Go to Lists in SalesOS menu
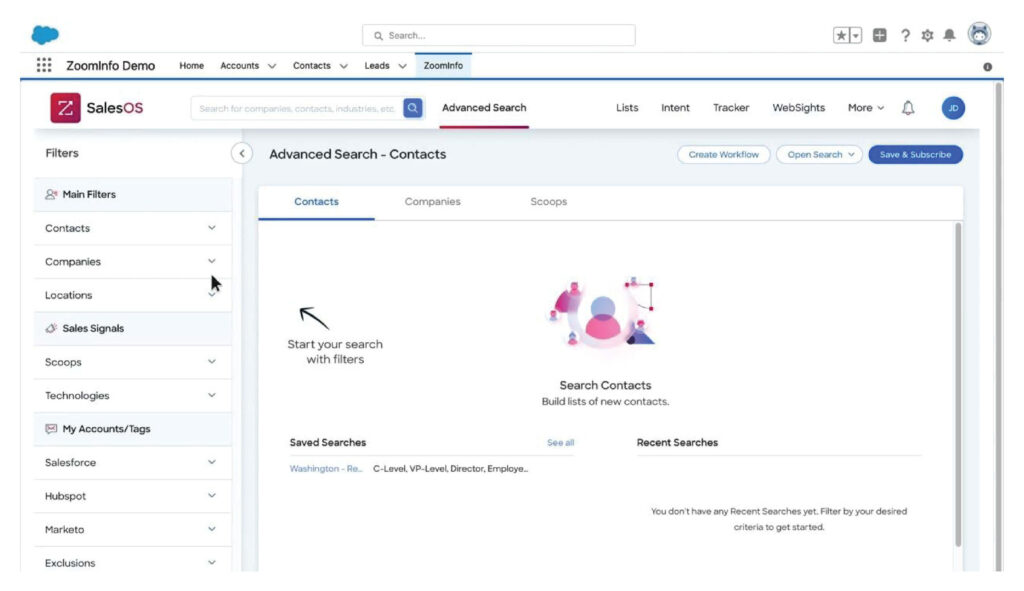Screen dimensions: 1024x591 coord(627,108)
